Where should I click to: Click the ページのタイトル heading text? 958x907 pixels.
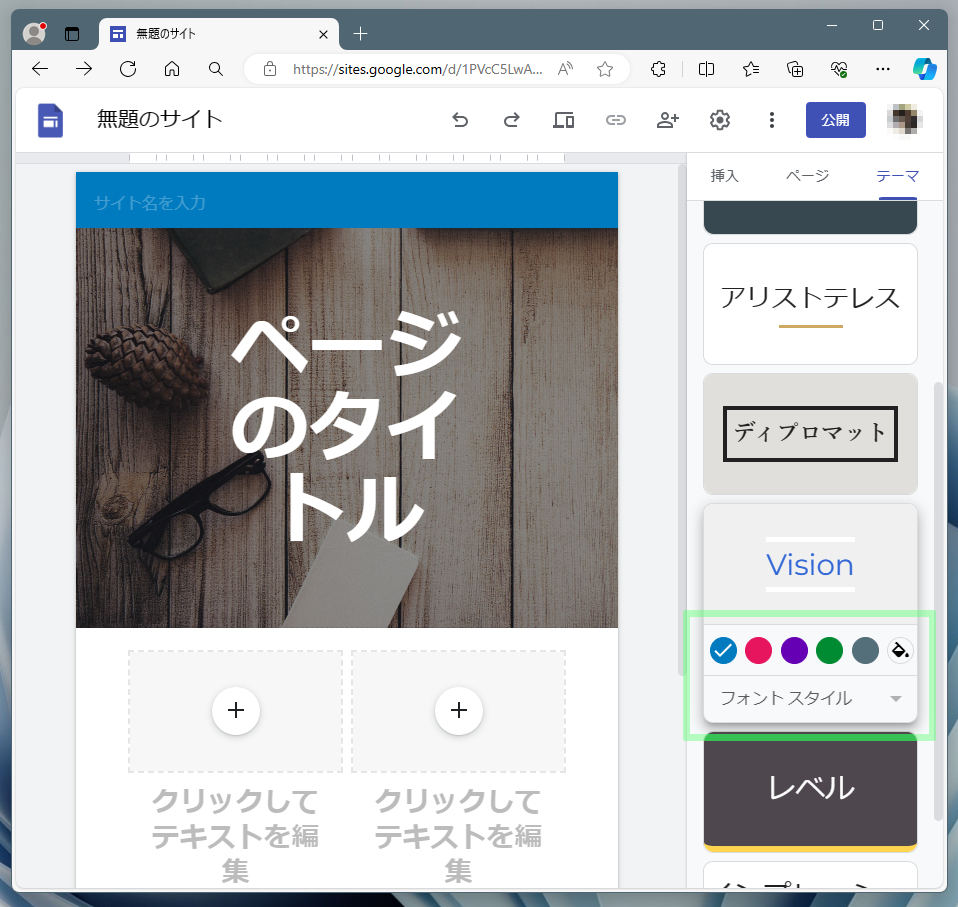346,426
